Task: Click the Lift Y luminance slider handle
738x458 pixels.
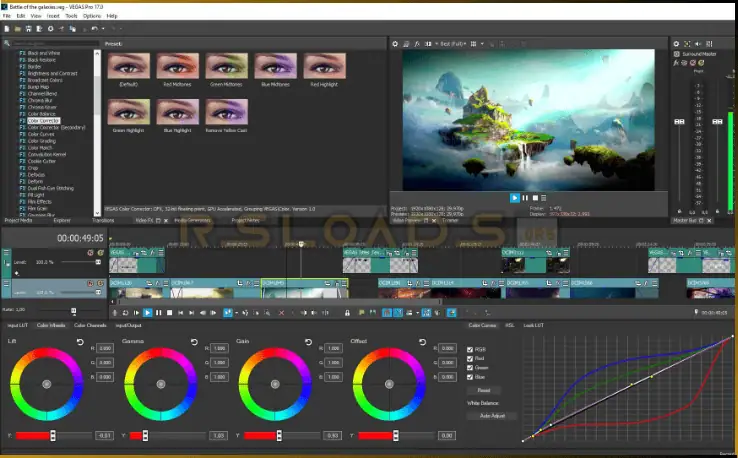Action: 53,435
